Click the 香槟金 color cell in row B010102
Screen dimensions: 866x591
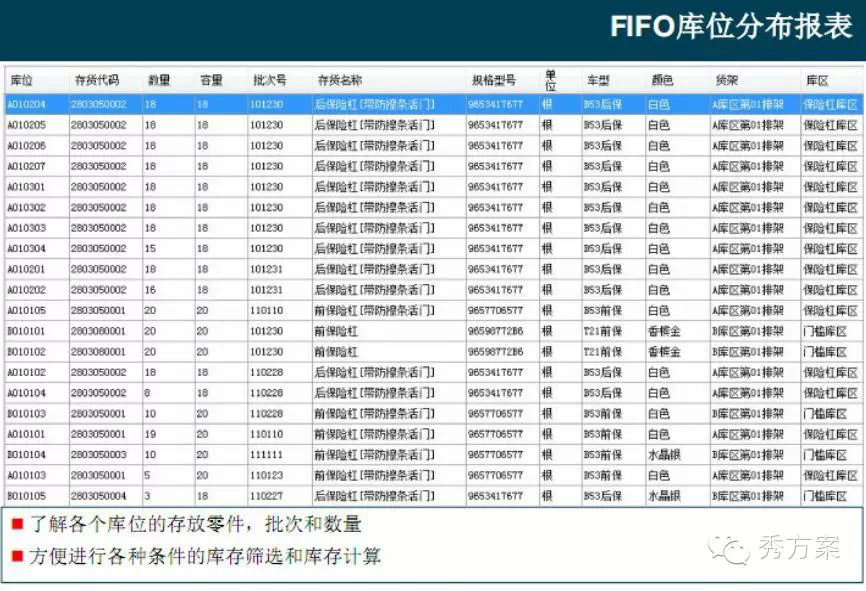tap(664, 352)
